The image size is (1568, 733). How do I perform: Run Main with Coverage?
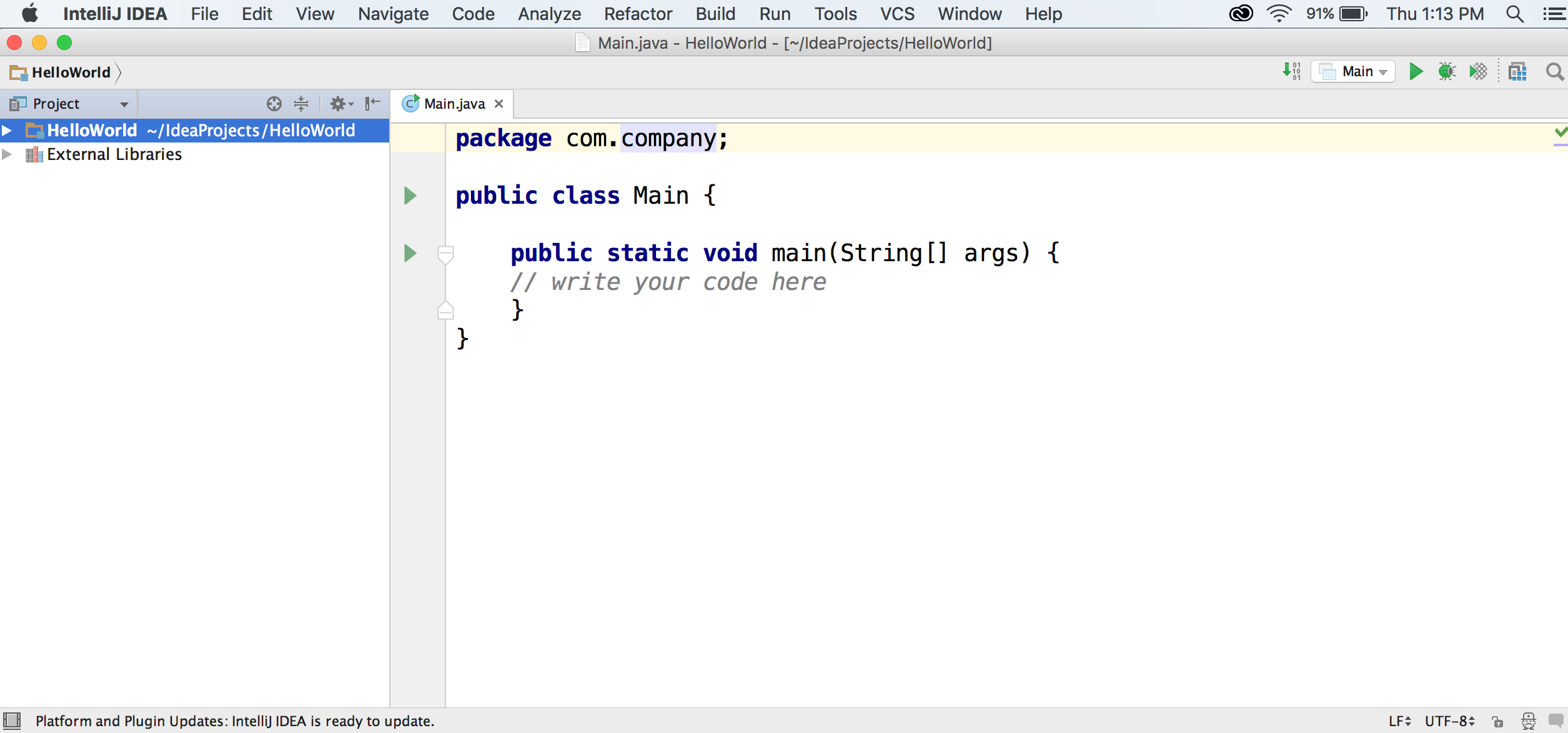1478,71
